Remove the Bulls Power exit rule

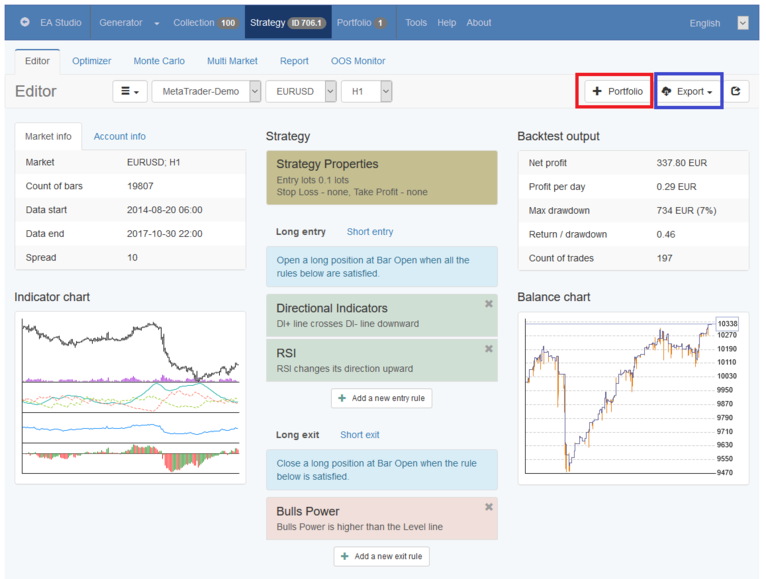point(489,507)
